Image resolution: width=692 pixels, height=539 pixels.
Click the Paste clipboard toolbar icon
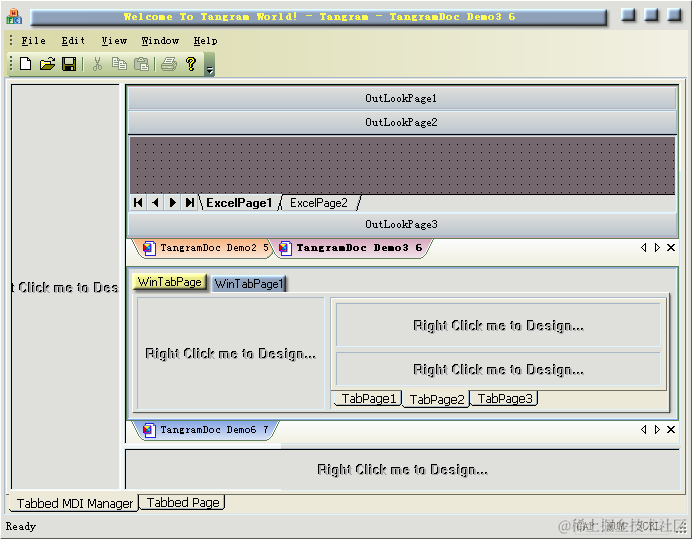click(x=141, y=64)
